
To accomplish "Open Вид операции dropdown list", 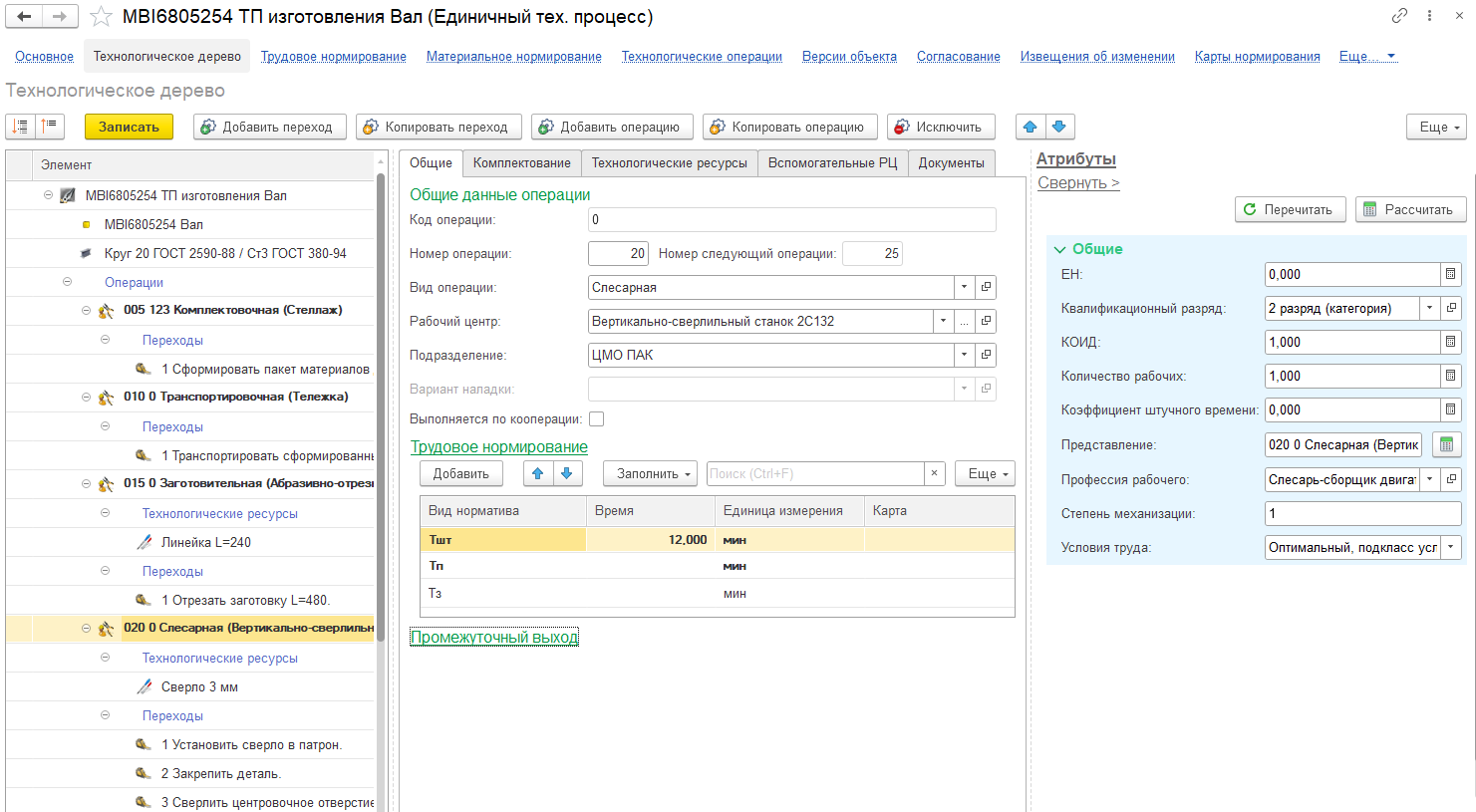I will (x=964, y=287).
